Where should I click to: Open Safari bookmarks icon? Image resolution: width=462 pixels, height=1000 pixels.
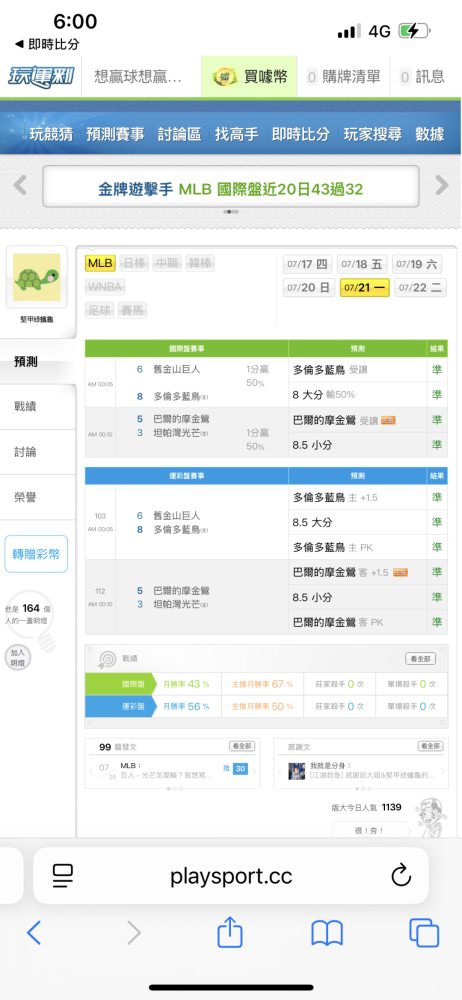tap(327, 933)
